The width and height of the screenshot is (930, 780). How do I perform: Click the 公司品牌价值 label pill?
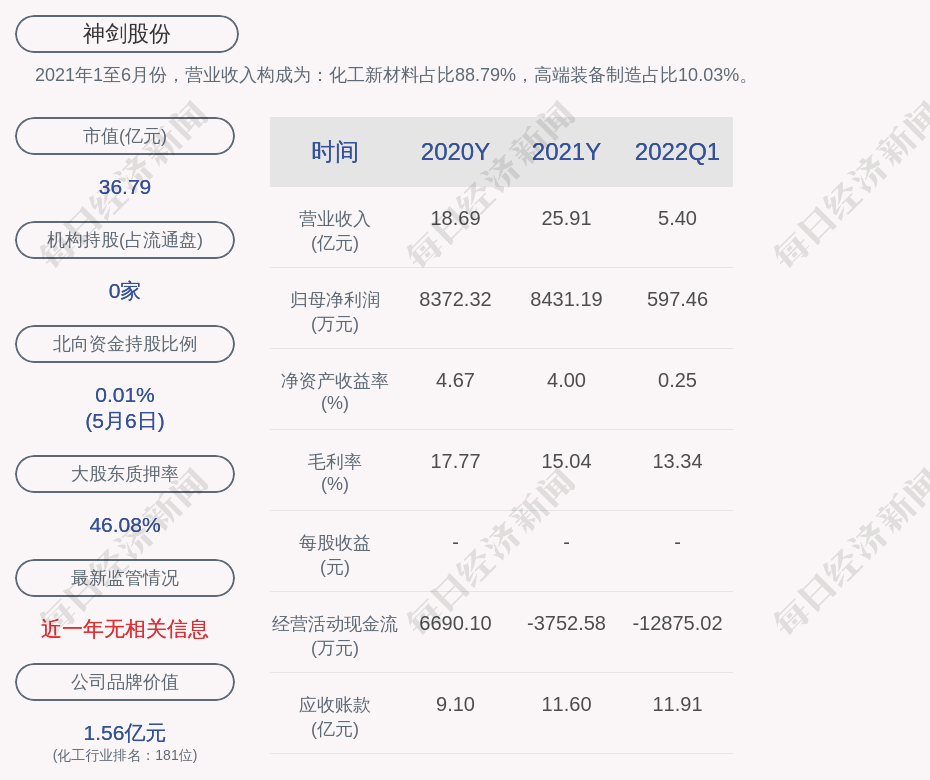[125, 682]
